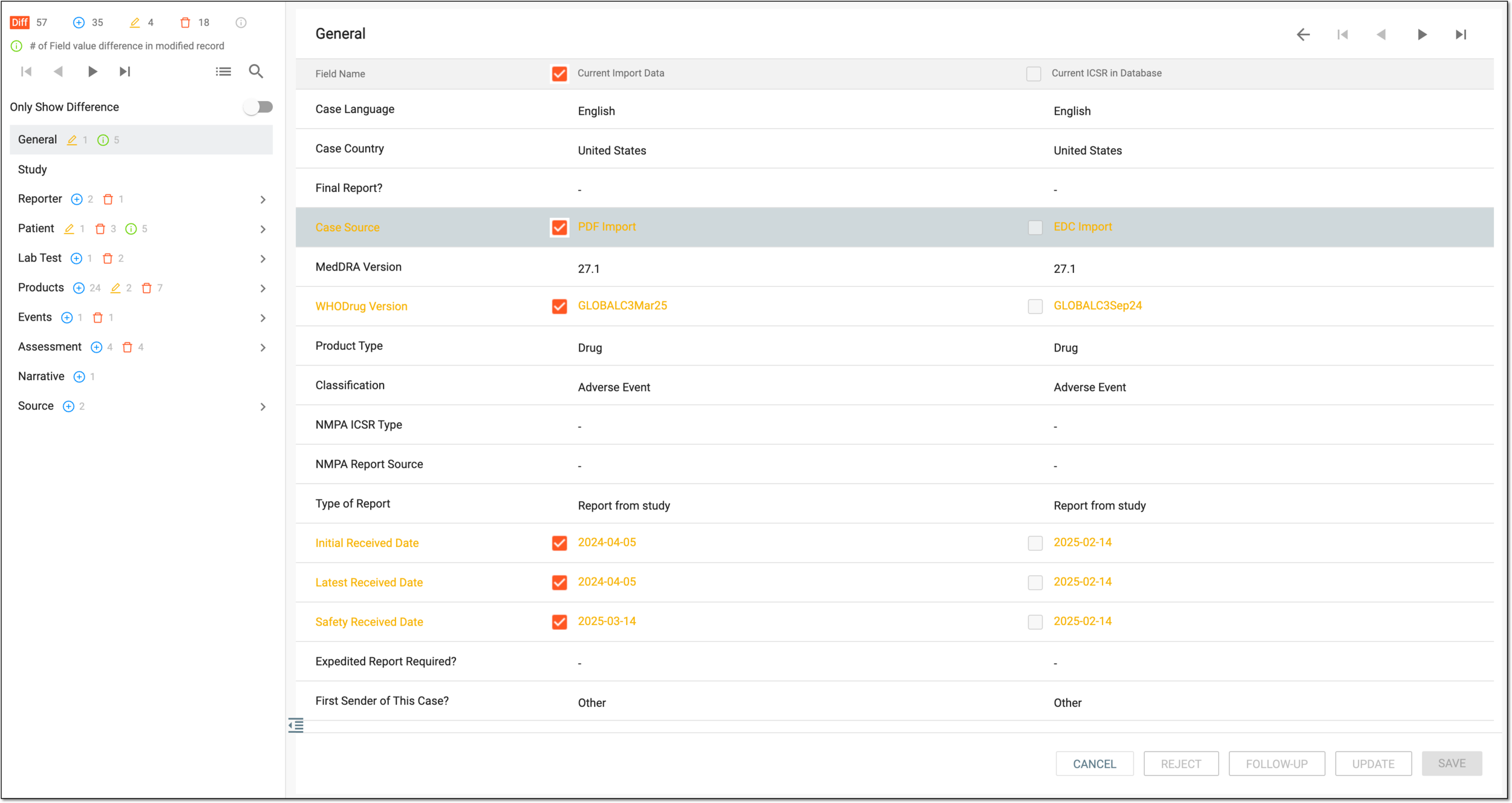Check GLOBALC3Sep24 WHODrug Version checkbox
The image size is (1512, 803).
pos(1035,306)
